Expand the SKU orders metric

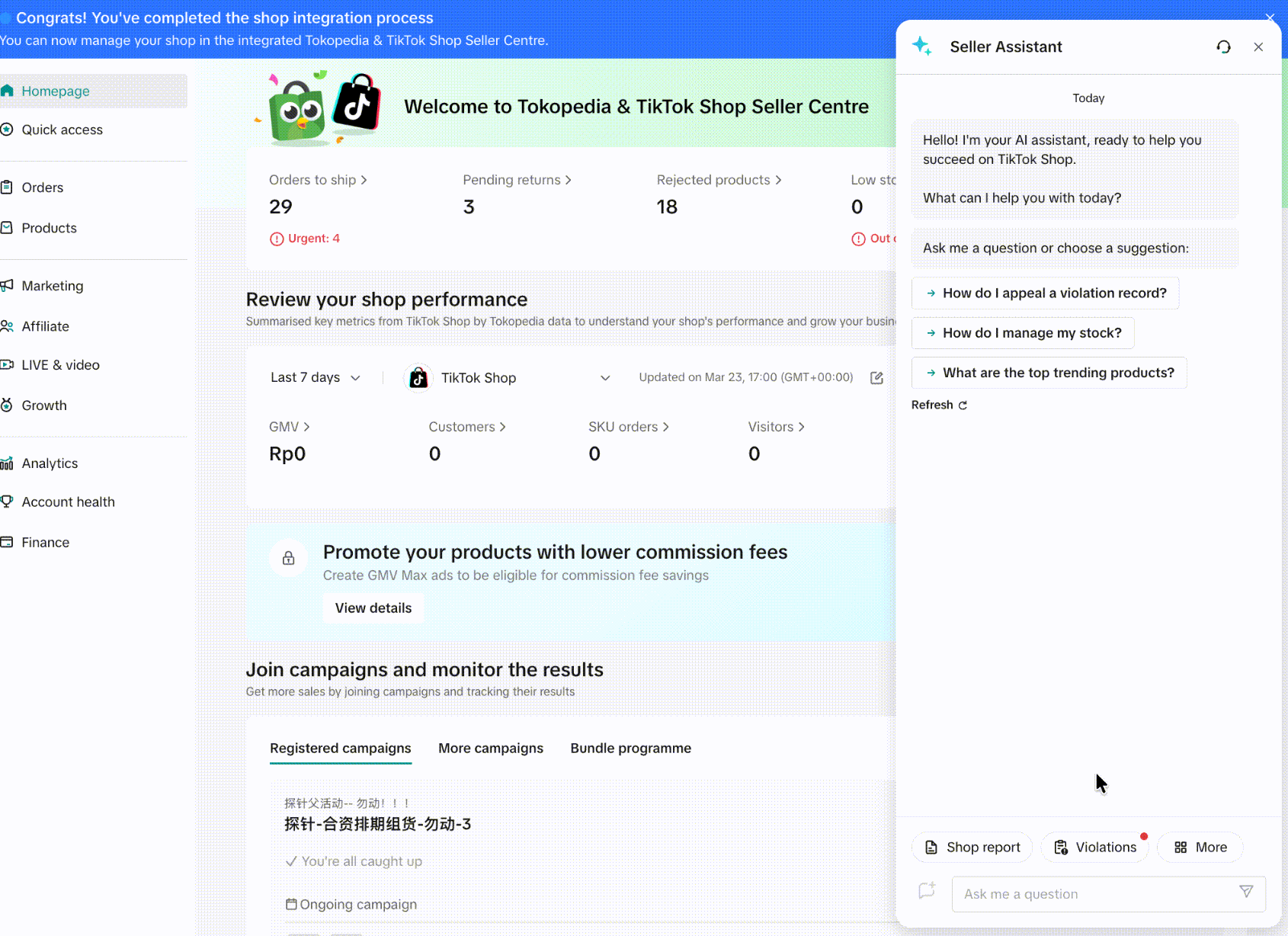coord(628,427)
